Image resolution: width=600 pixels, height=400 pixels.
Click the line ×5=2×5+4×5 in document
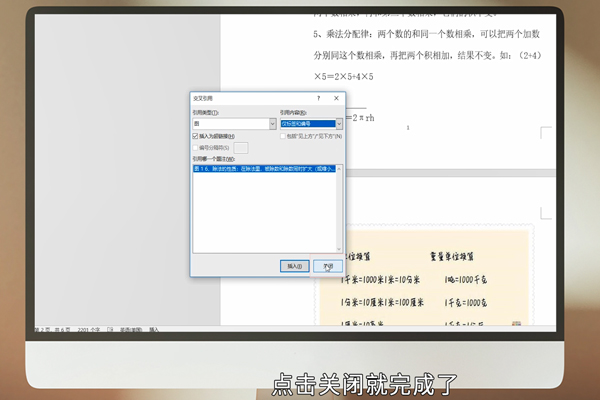[344, 77]
